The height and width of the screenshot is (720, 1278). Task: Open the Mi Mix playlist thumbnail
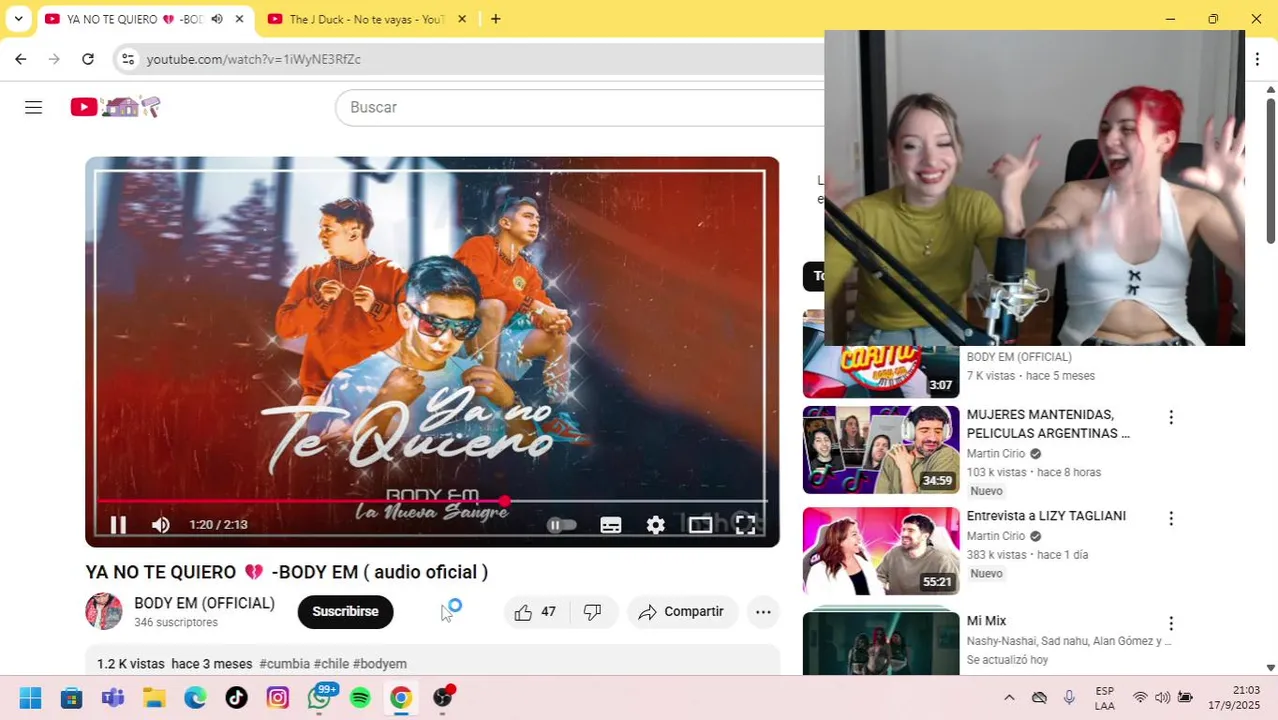[x=881, y=643]
